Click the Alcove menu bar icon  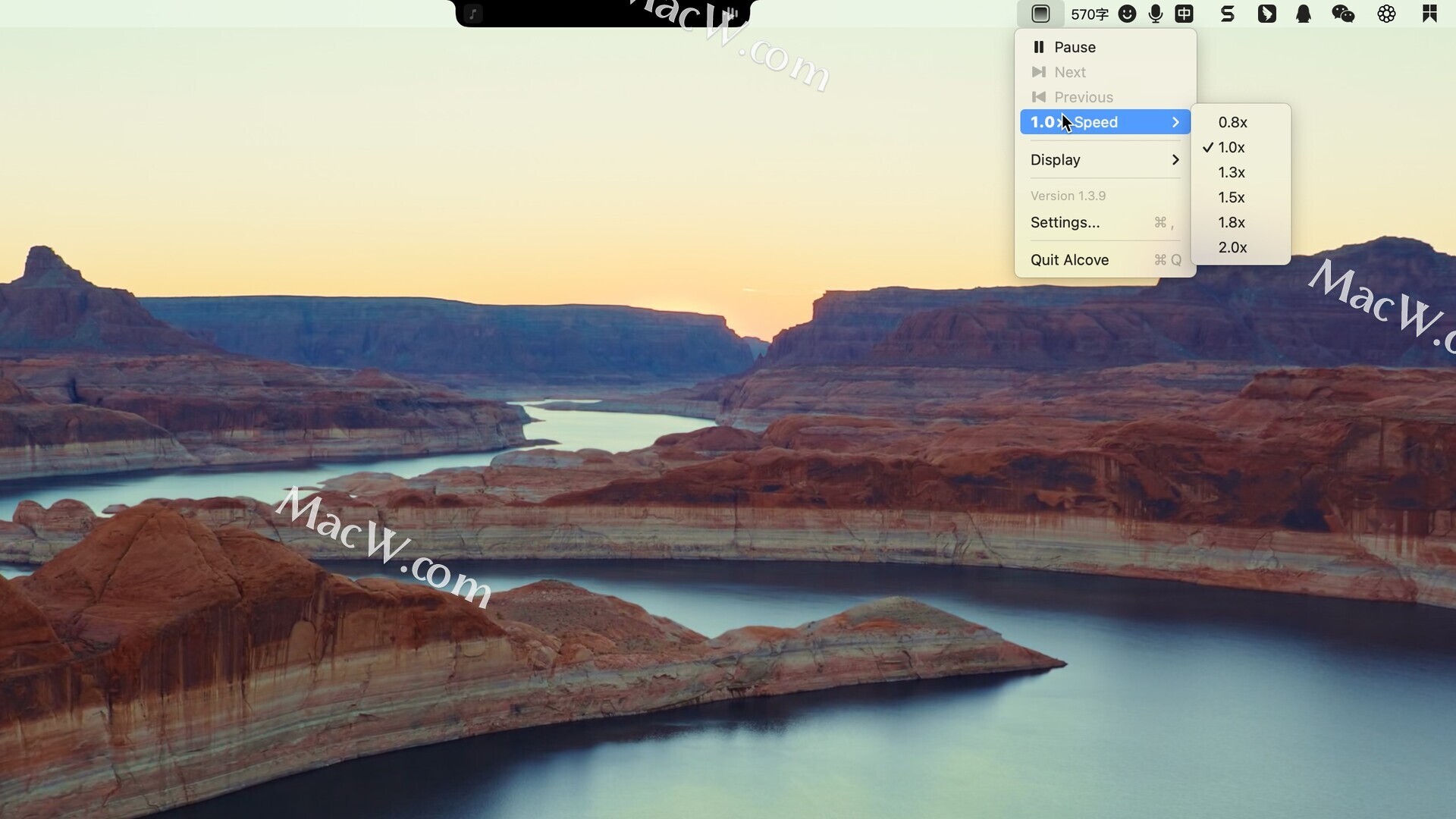click(1040, 14)
